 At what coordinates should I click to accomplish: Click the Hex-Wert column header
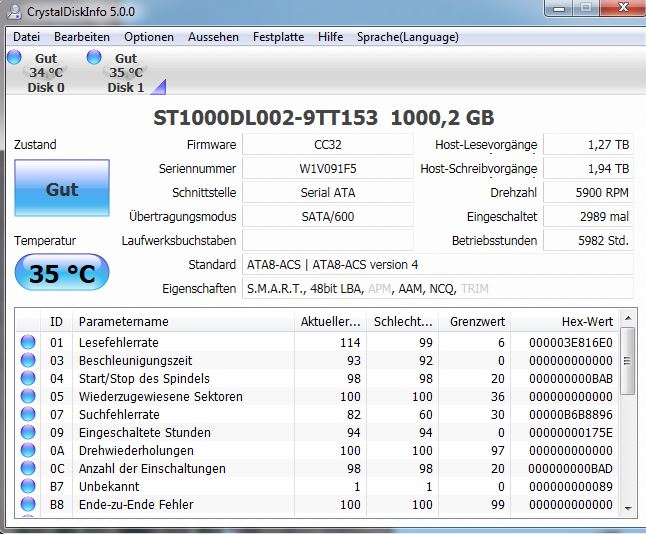(564, 321)
